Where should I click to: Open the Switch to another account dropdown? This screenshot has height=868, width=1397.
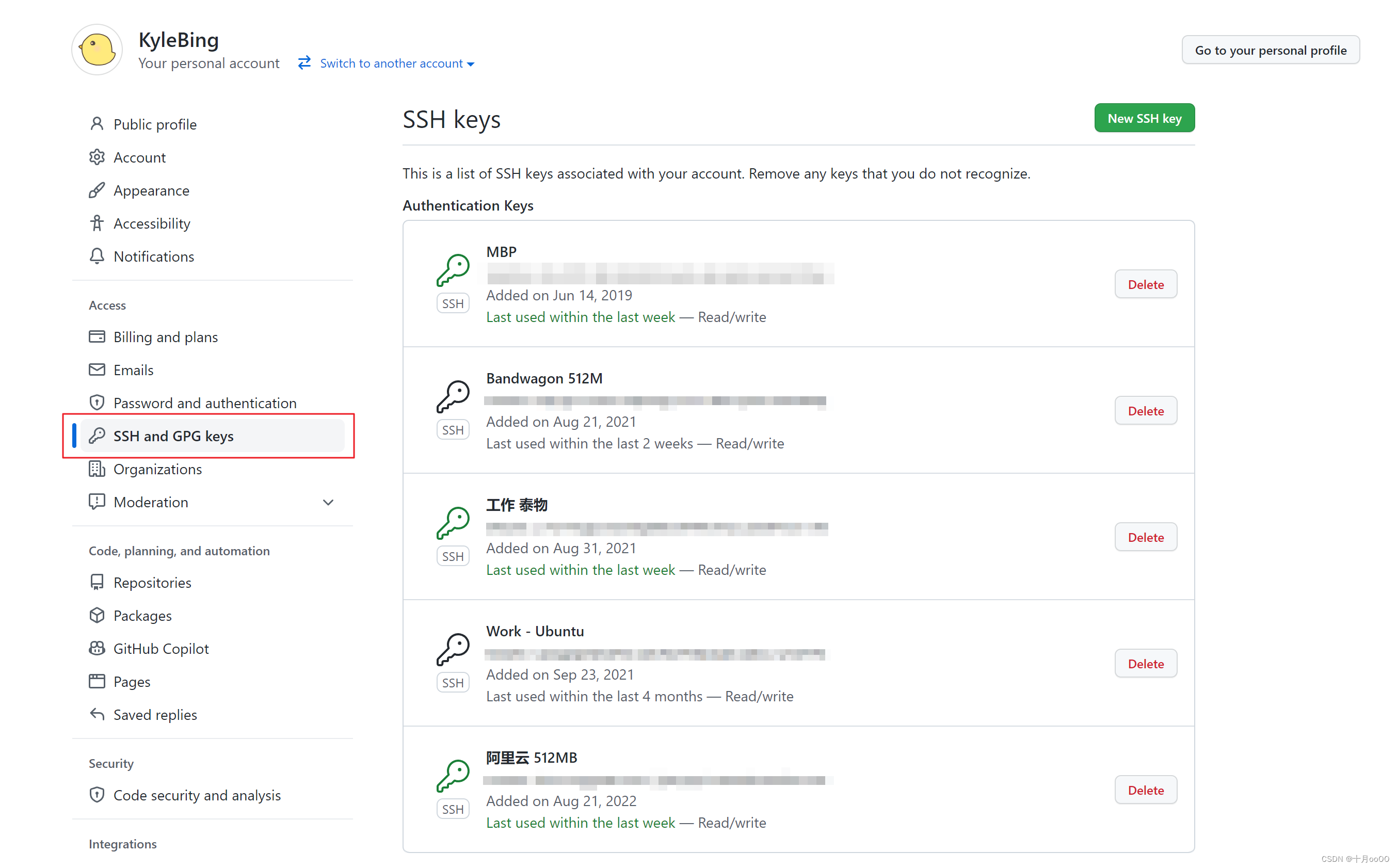[x=397, y=63]
